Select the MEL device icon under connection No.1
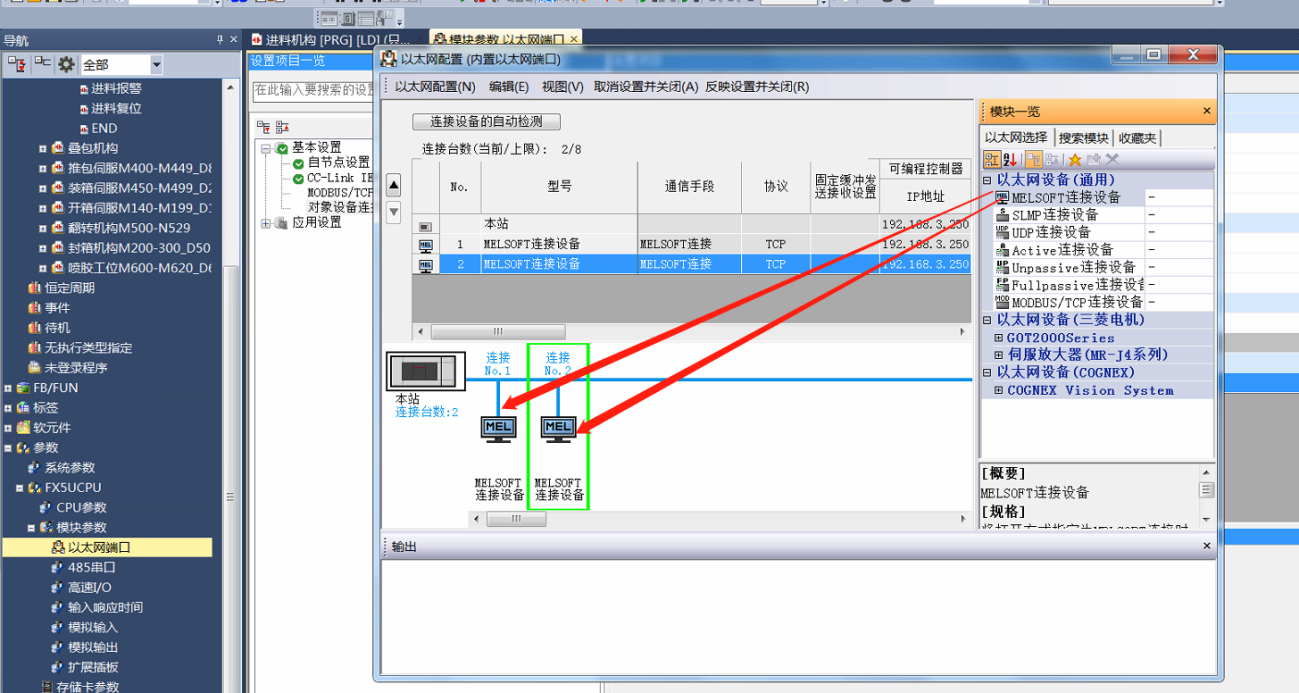This screenshot has height=693, width=1299. [x=498, y=428]
